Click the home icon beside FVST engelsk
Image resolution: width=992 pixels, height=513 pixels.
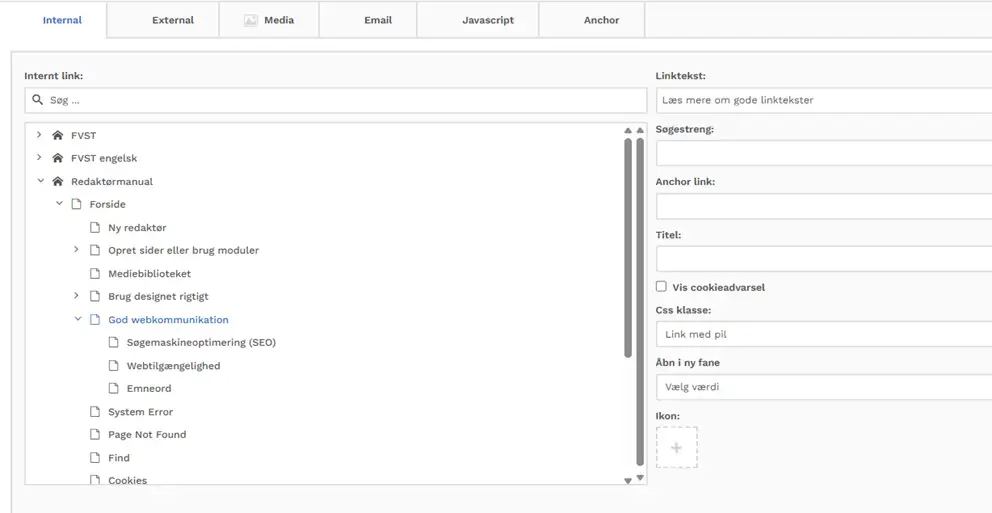pos(57,158)
